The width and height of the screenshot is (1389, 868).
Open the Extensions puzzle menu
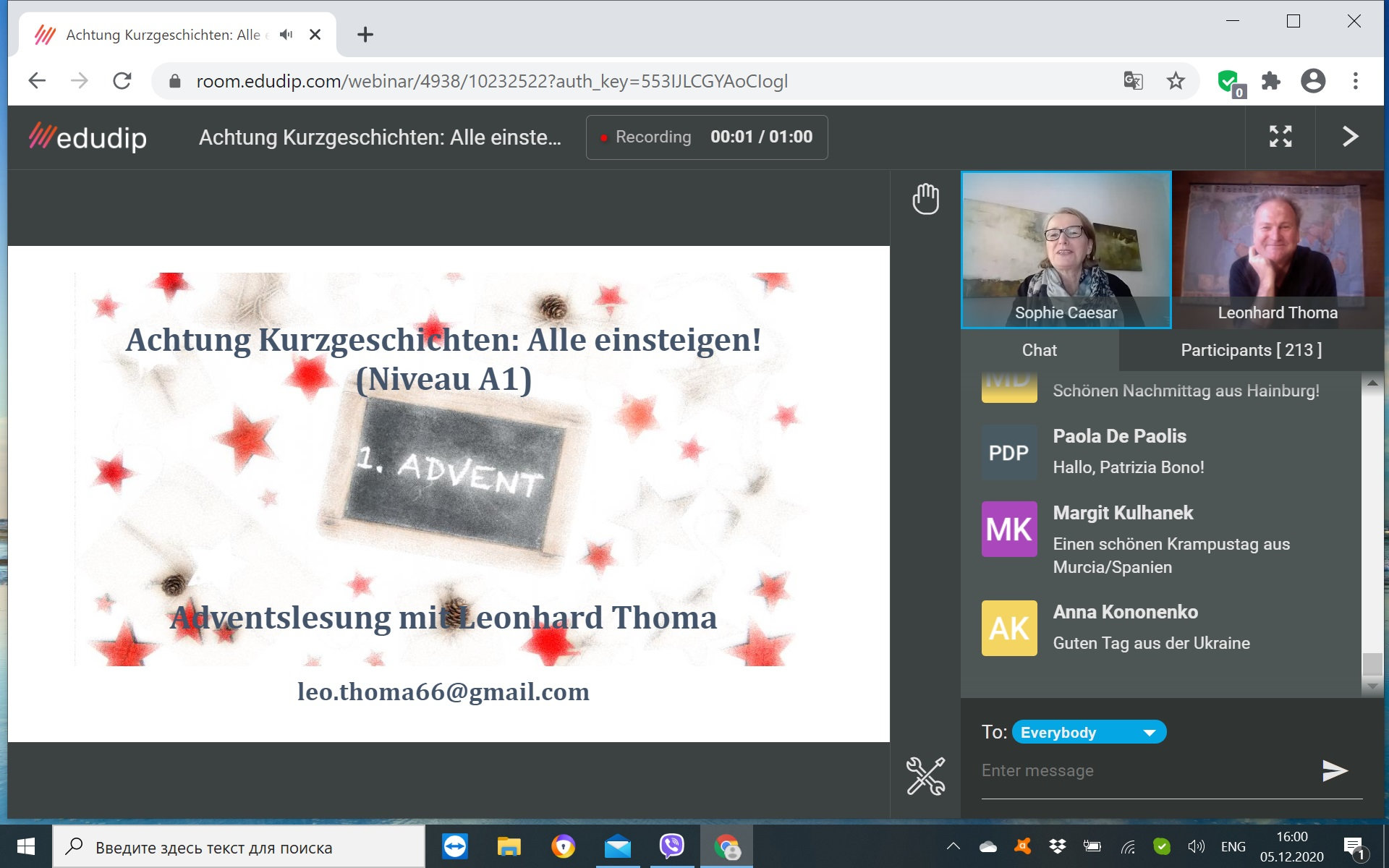pos(1271,80)
